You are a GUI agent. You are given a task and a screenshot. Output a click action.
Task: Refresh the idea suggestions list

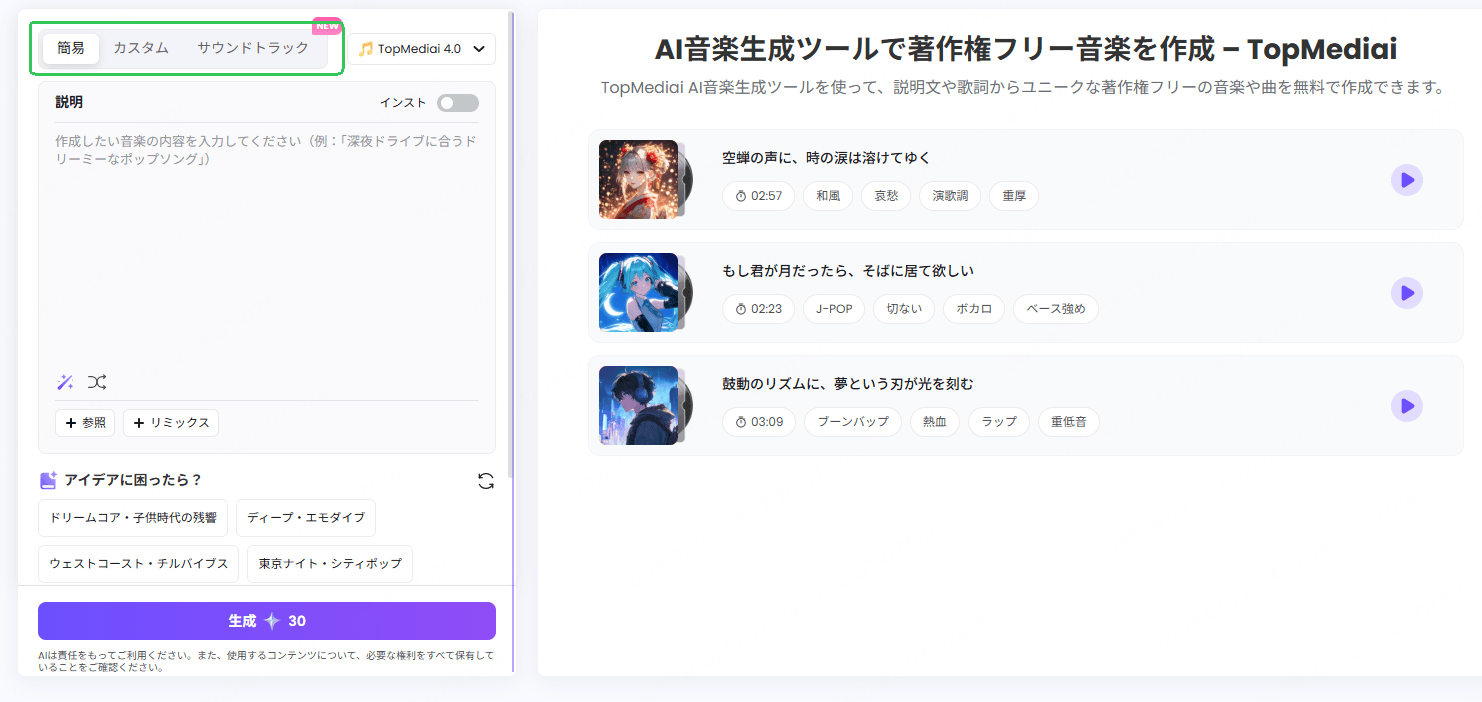(486, 481)
